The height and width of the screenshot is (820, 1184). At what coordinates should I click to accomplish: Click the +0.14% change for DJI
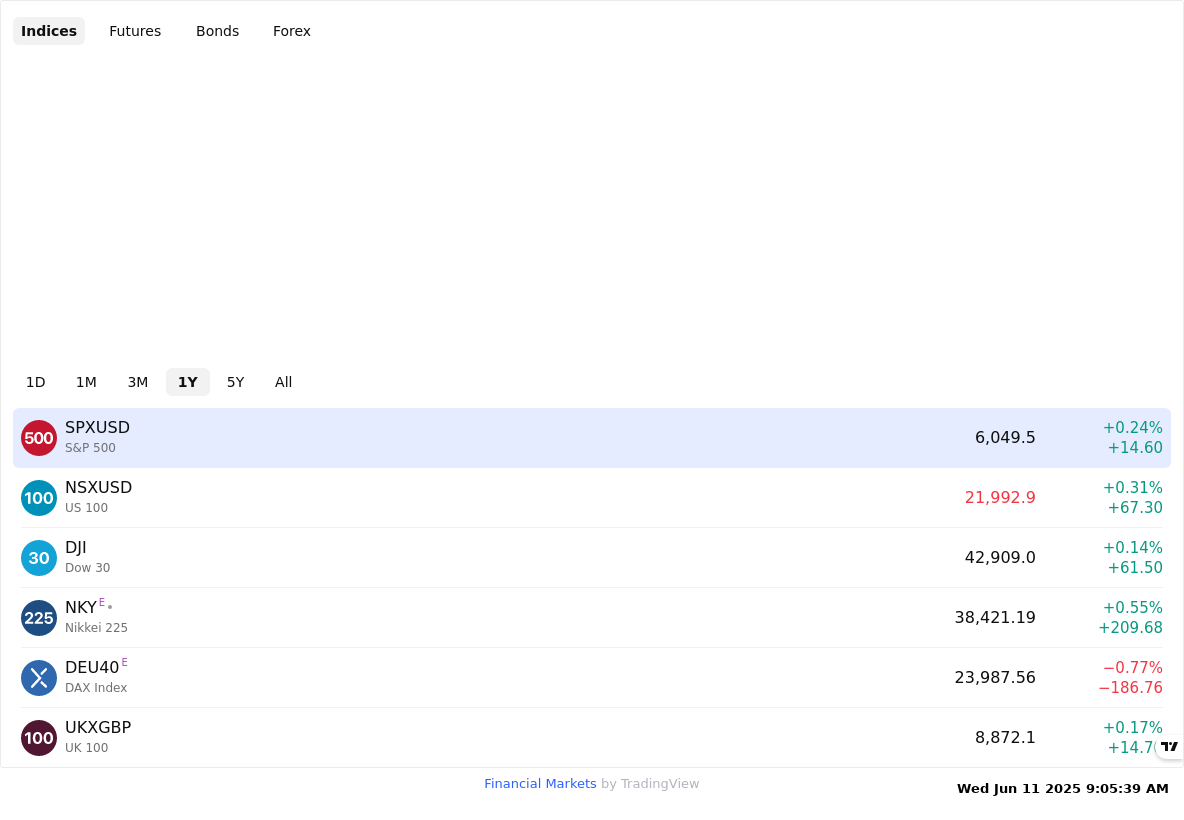tap(1133, 547)
